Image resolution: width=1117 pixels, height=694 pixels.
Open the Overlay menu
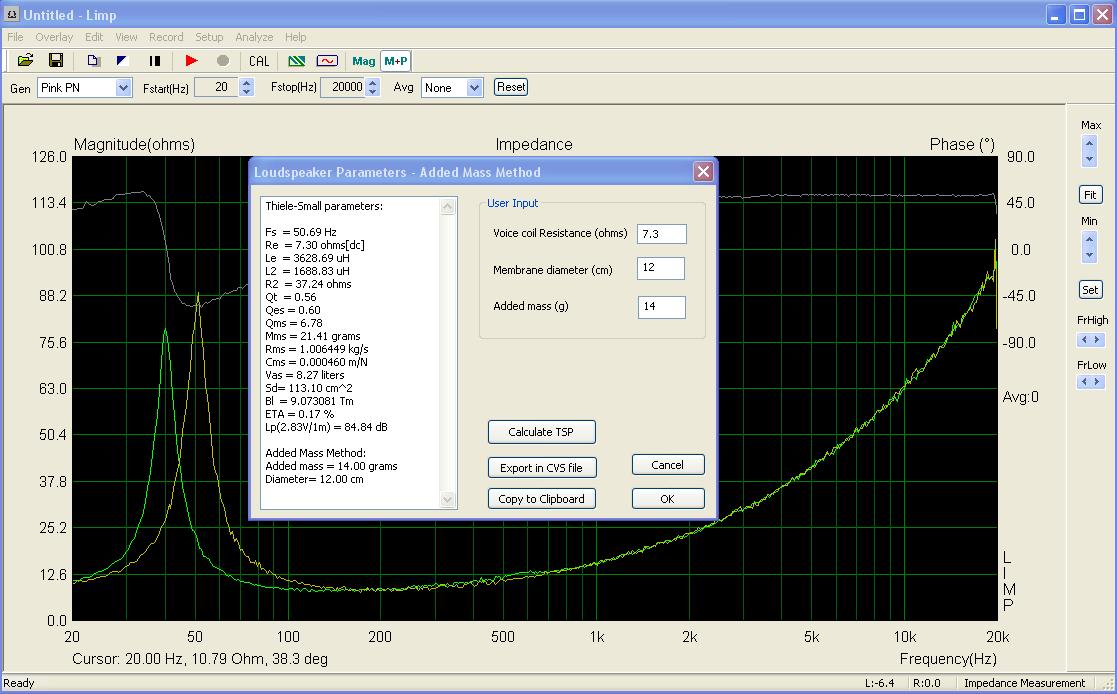click(54, 37)
